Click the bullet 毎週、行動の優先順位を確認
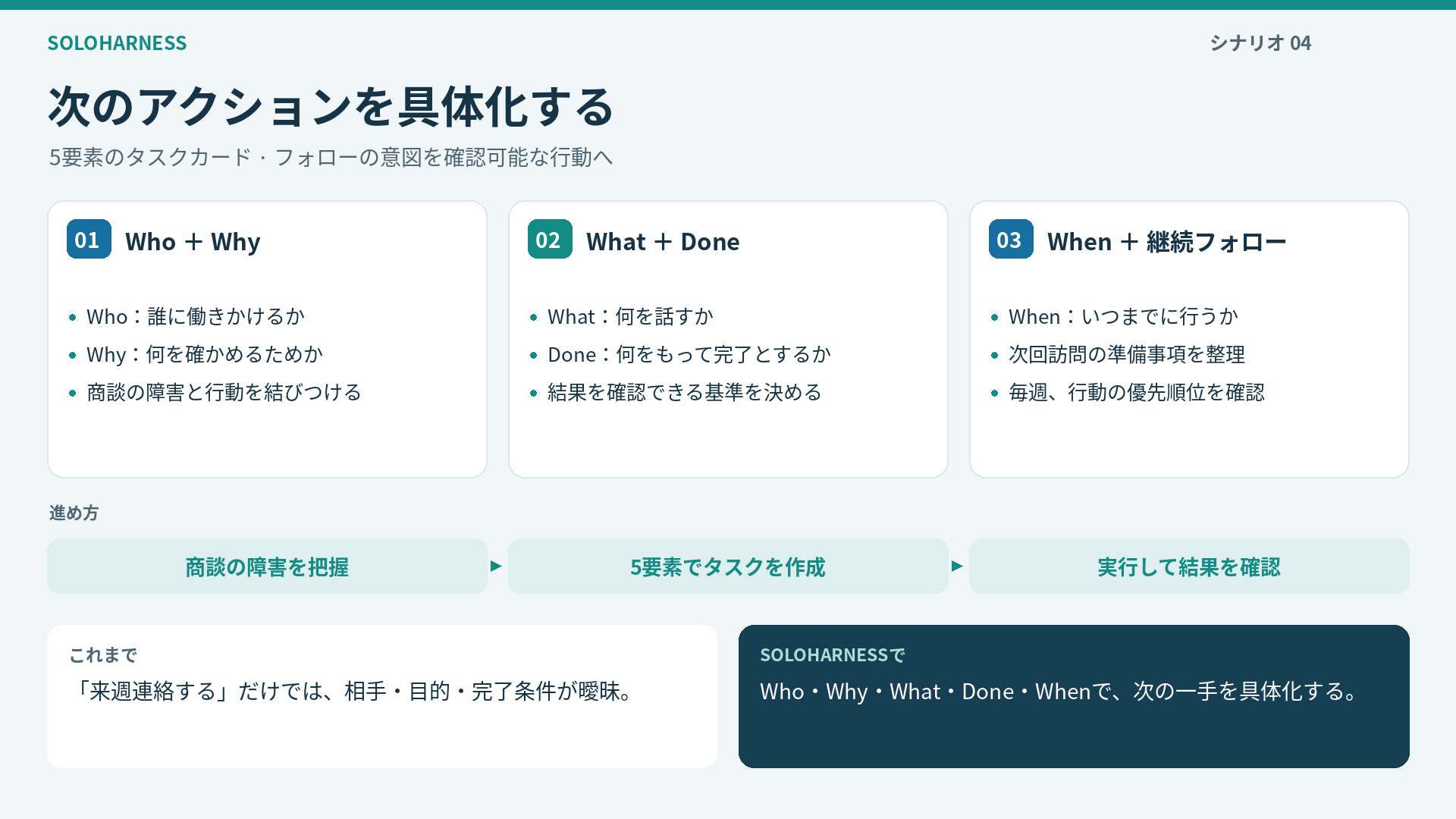The image size is (1456, 819). click(x=1137, y=392)
